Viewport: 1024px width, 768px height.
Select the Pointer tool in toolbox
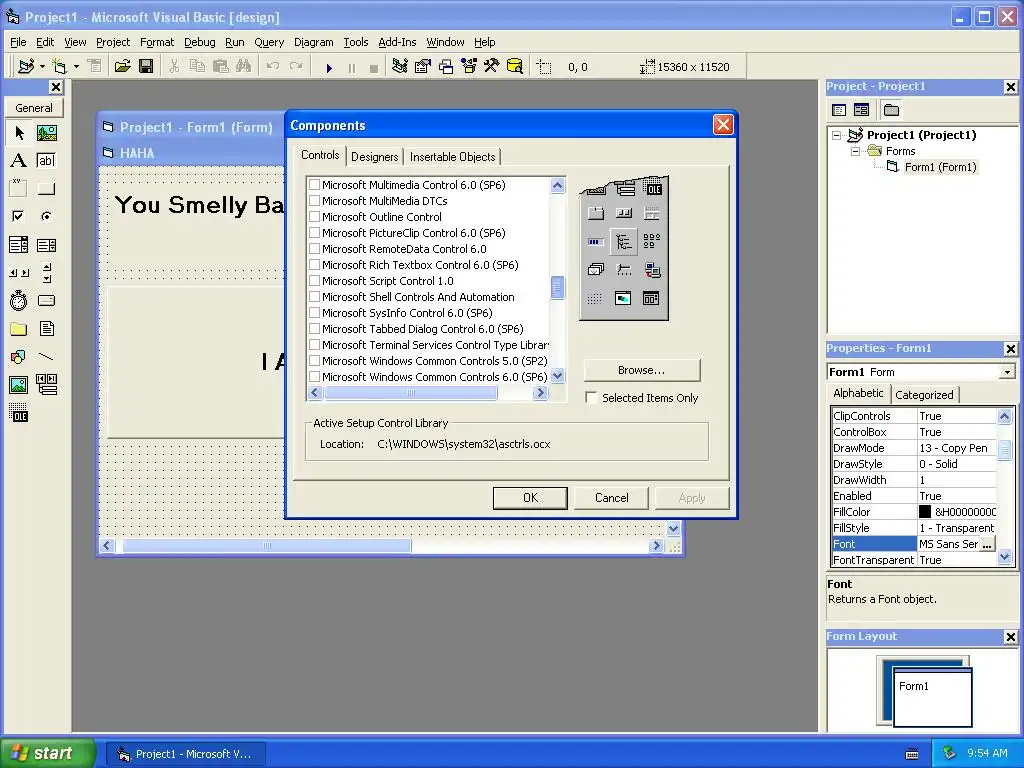click(19, 133)
